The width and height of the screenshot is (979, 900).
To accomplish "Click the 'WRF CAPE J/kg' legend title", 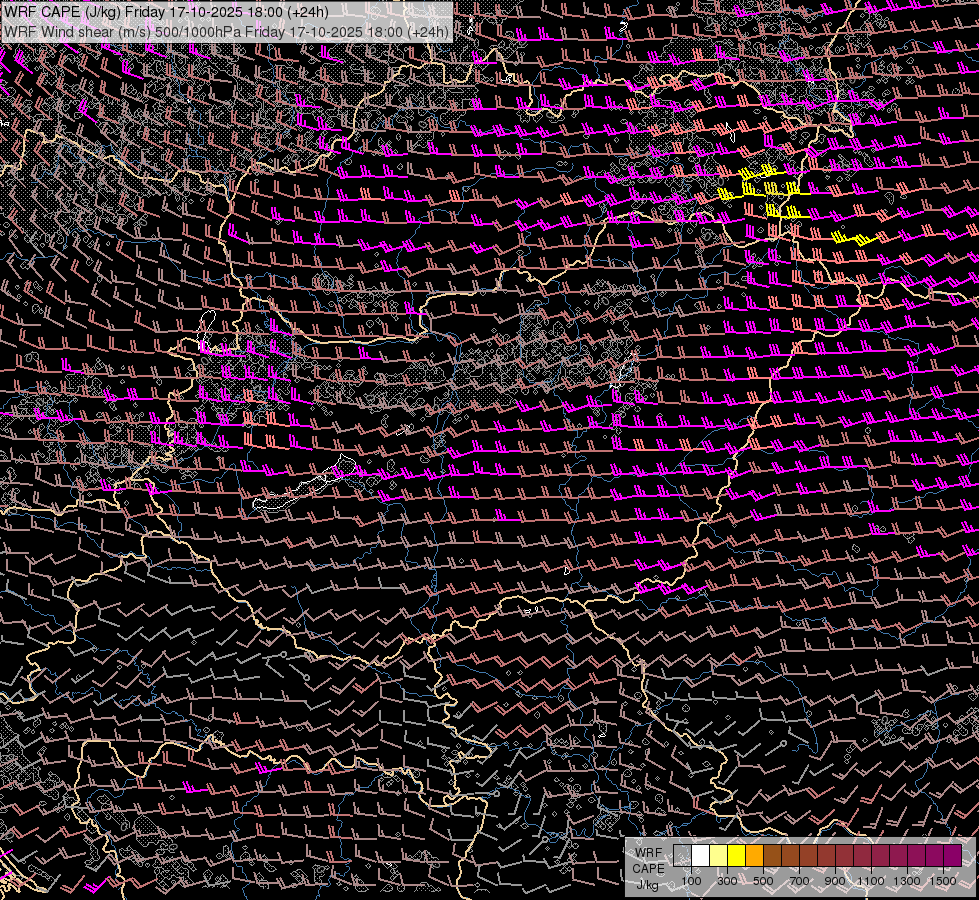I will pyautogui.click(x=648, y=868).
